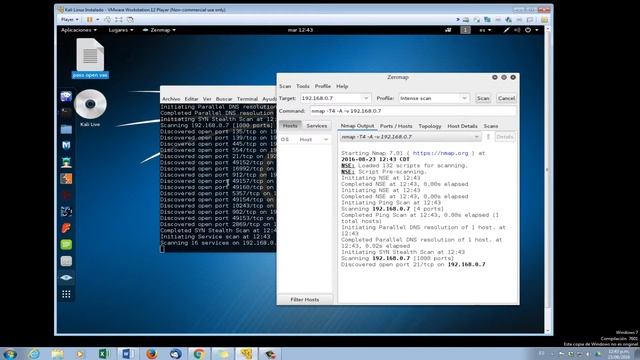
Task: Open Buscar menu in the terminal
Action: (x=224, y=99)
